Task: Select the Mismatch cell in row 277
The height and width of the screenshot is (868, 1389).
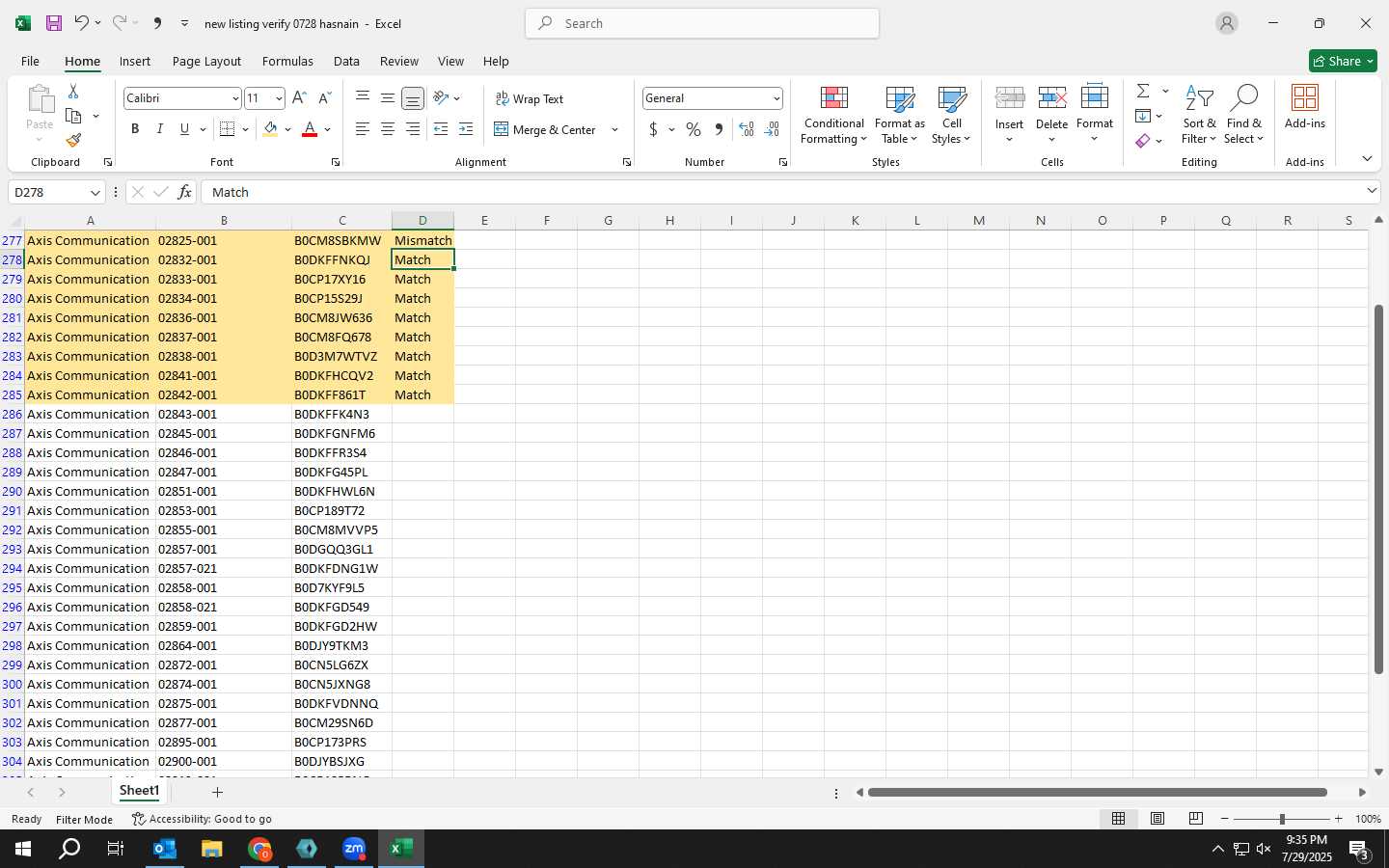Action: pos(422,240)
